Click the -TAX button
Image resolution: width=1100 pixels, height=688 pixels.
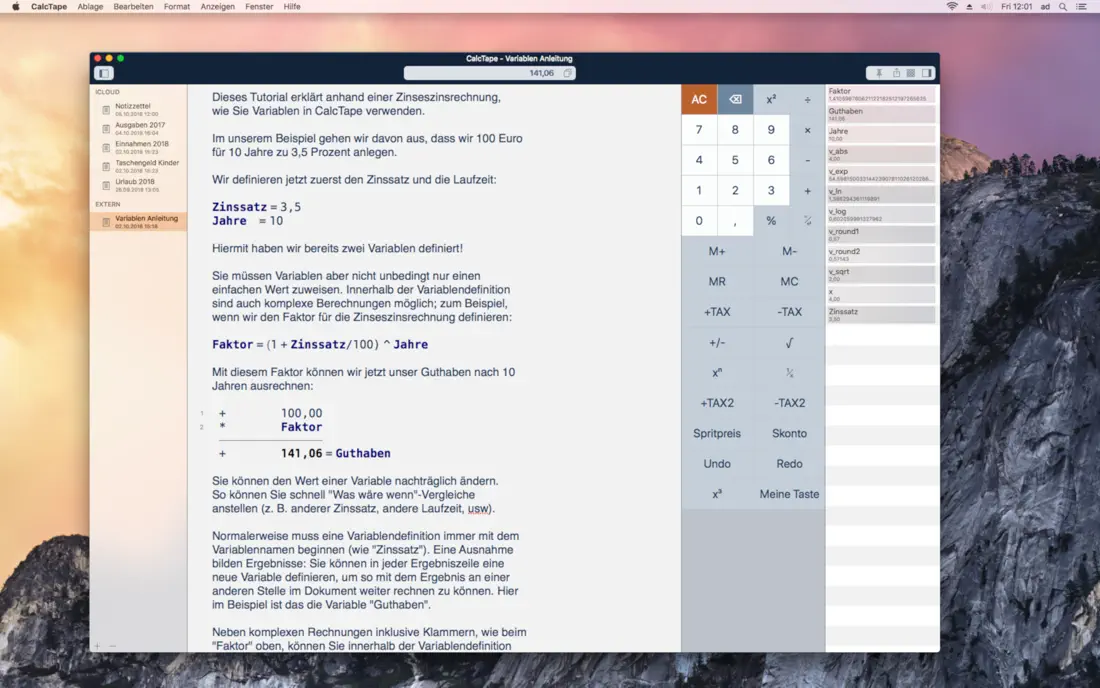pyautogui.click(x=789, y=312)
